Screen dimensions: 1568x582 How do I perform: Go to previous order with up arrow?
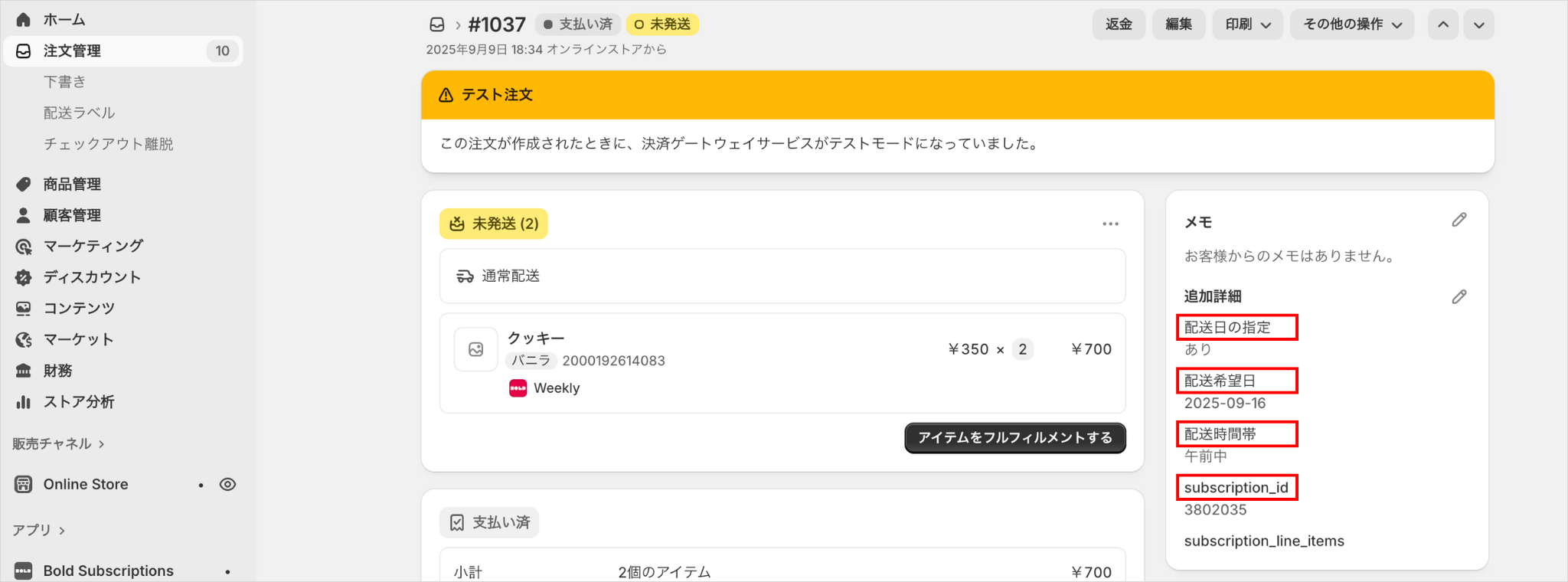click(x=1443, y=25)
